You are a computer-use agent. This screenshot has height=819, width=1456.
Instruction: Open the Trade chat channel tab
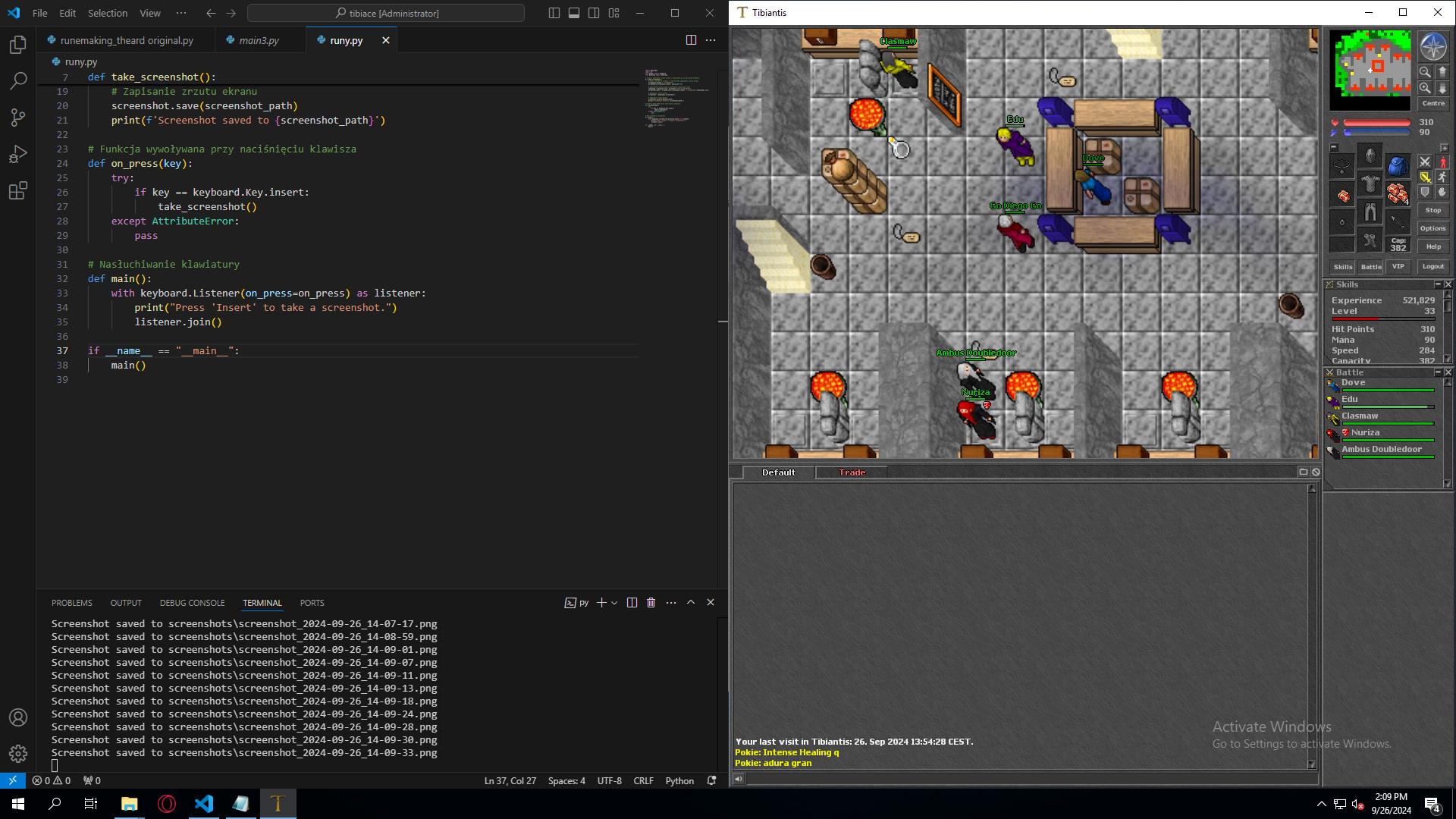(x=852, y=472)
